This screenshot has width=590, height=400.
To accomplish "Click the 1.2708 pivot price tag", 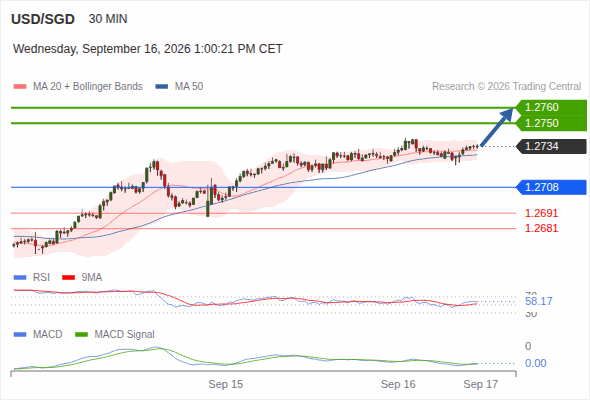I will coord(551,187).
